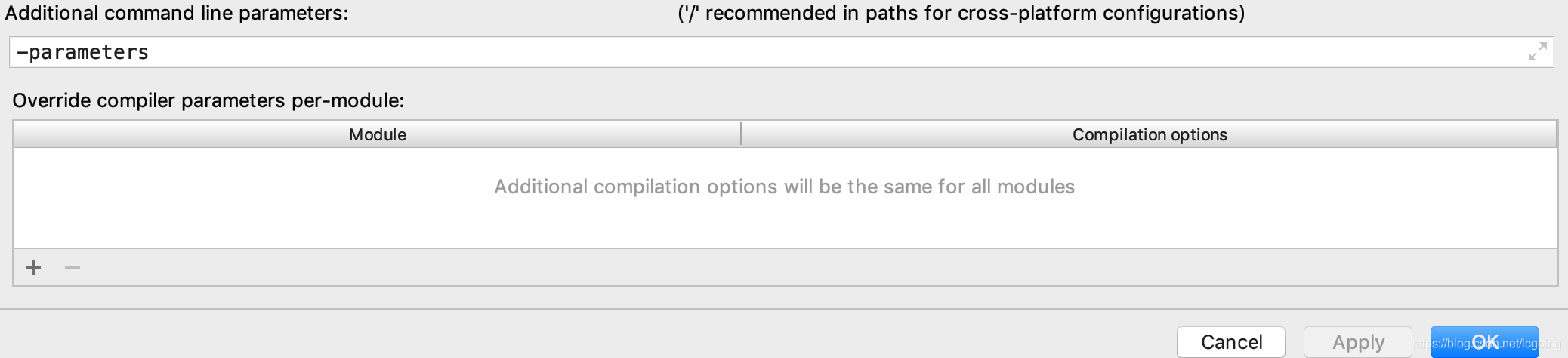This screenshot has height=358, width=1568.
Task: Click the 'Additional compilation options will be the same' placeholder
Action: click(x=784, y=187)
